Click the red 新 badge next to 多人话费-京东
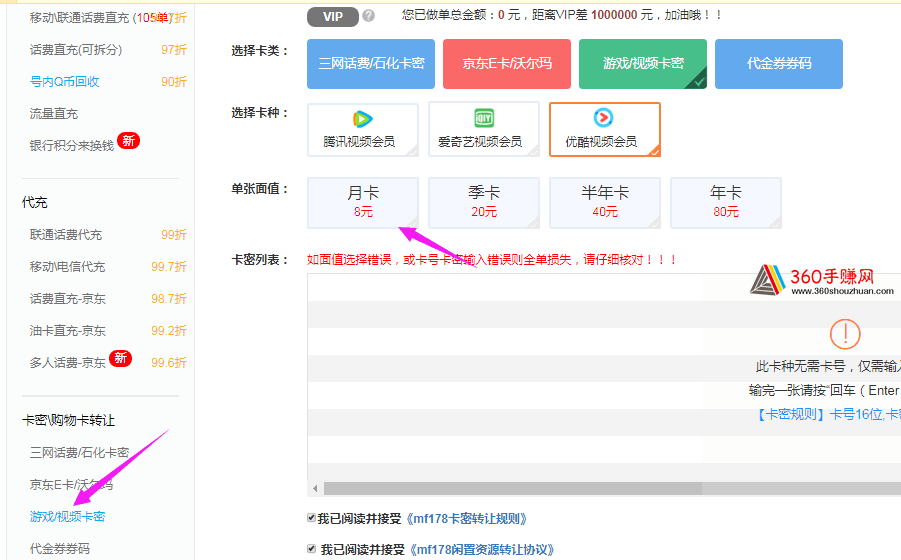 121,358
